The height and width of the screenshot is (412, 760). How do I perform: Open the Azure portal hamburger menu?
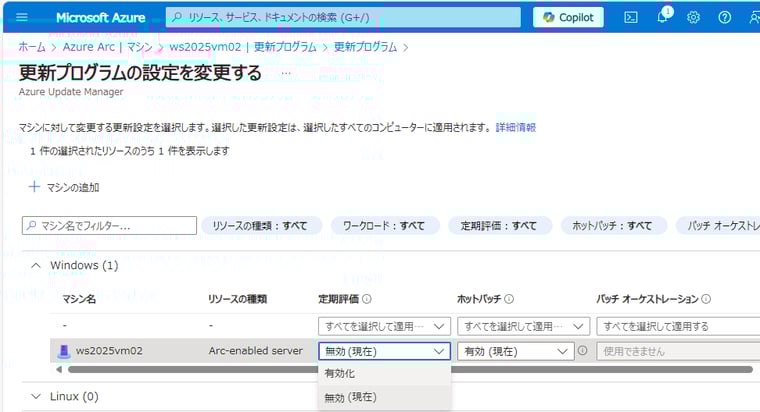coord(22,17)
